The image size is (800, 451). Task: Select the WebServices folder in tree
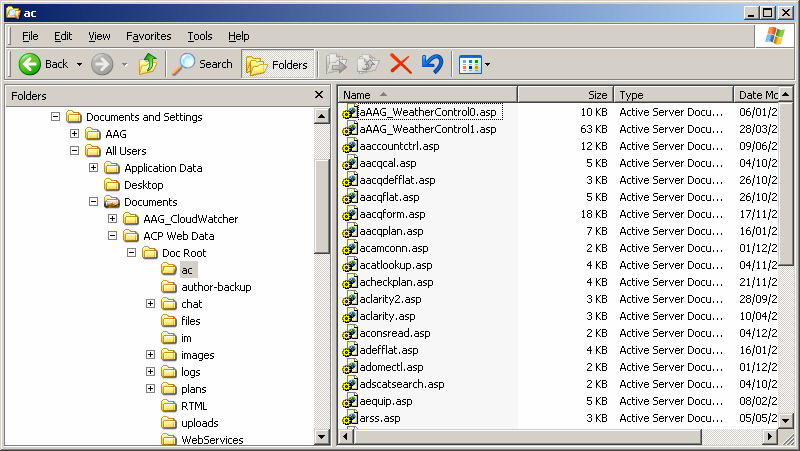pyautogui.click(x=212, y=440)
